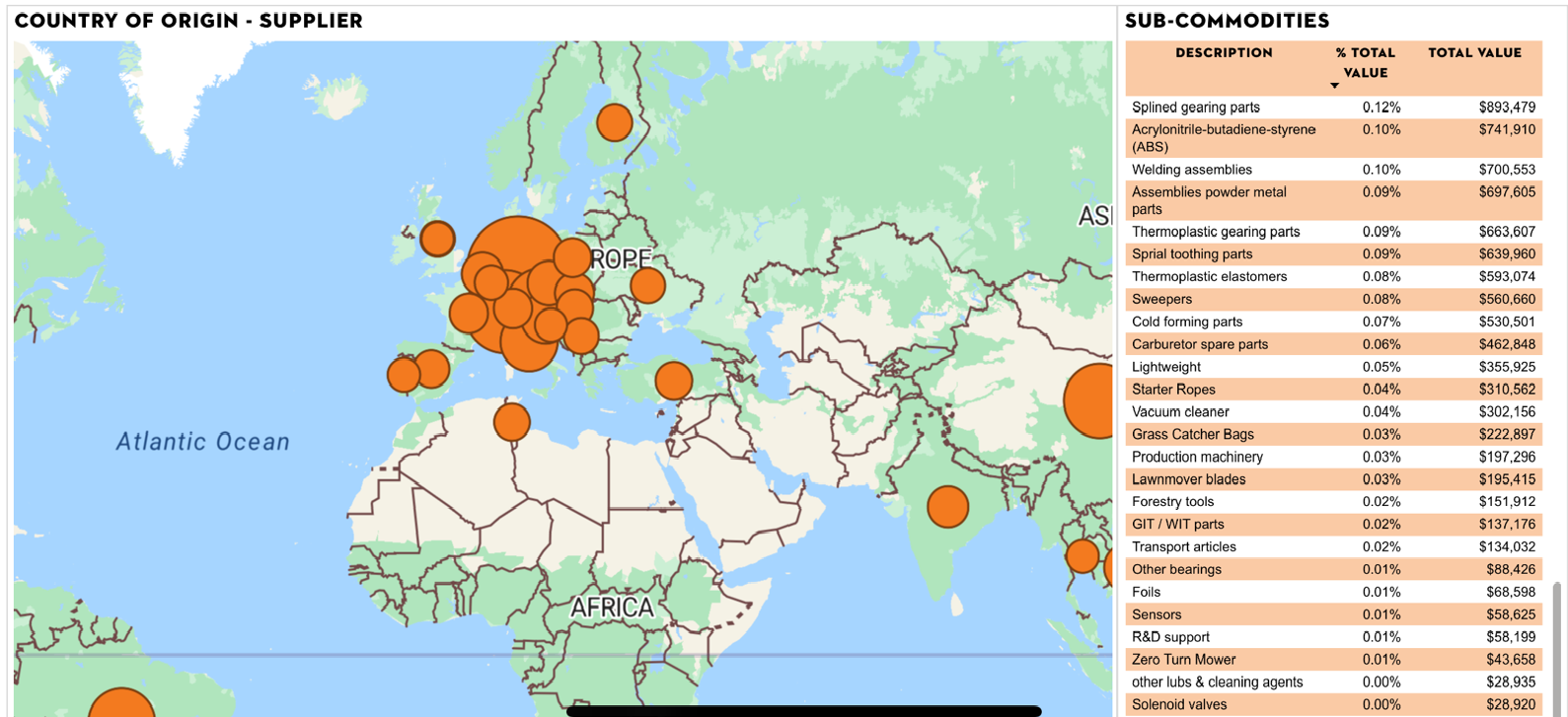1568x717 pixels.
Task: Click the $741,910 total value cell
Action: point(1507,129)
